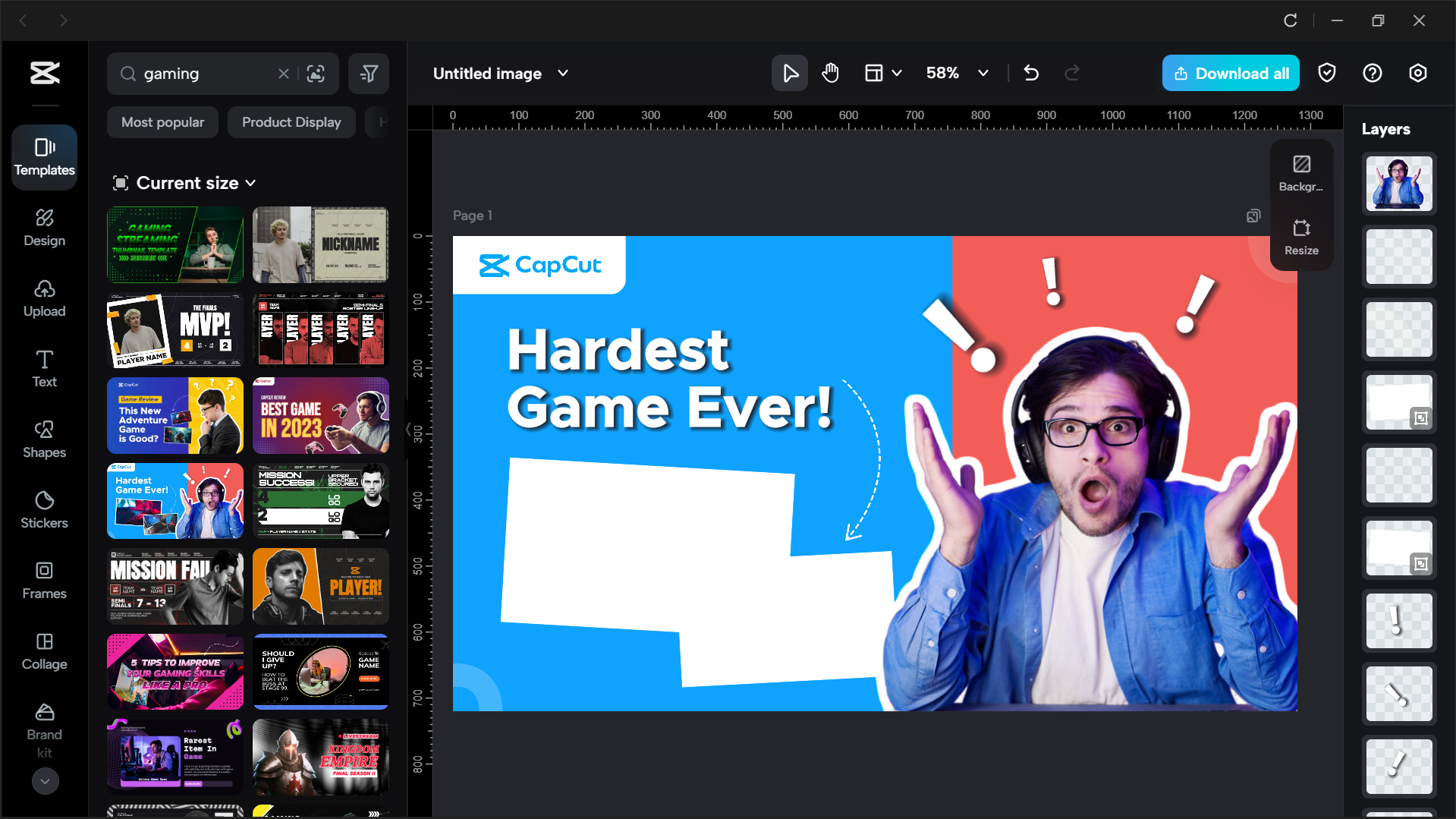Click the search-by-image icon

pyautogui.click(x=315, y=73)
